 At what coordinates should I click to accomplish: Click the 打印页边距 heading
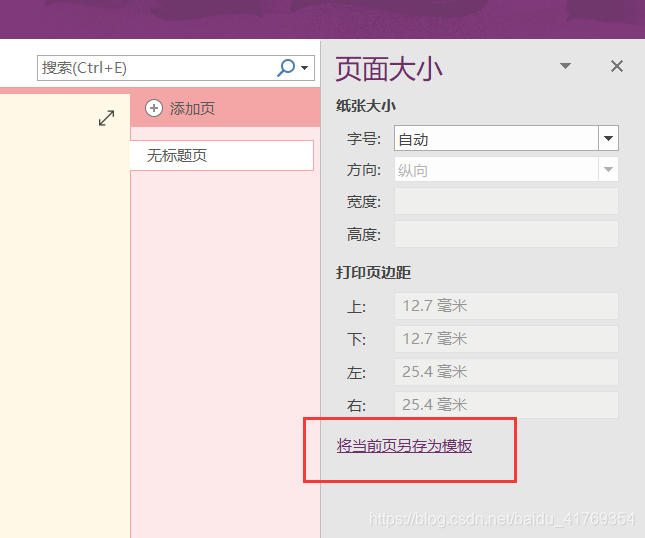pyautogui.click(x=374, y=273)
